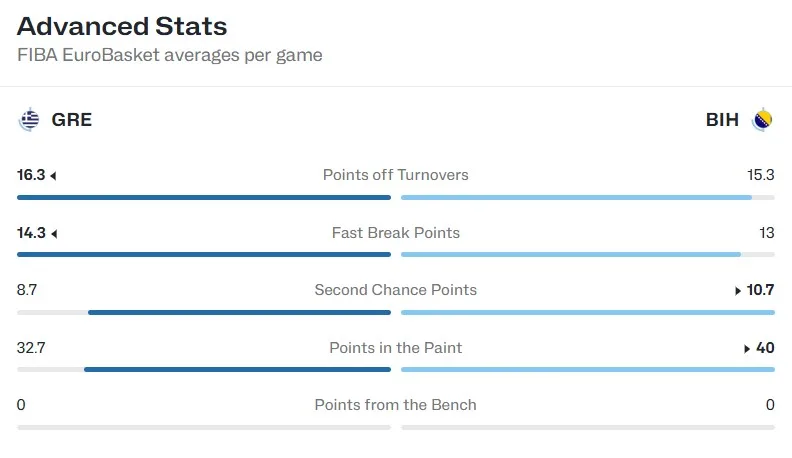Click Greece's 32.7 paint points value
The width and height of the screenshot is (792, 458).
[31, 348]
